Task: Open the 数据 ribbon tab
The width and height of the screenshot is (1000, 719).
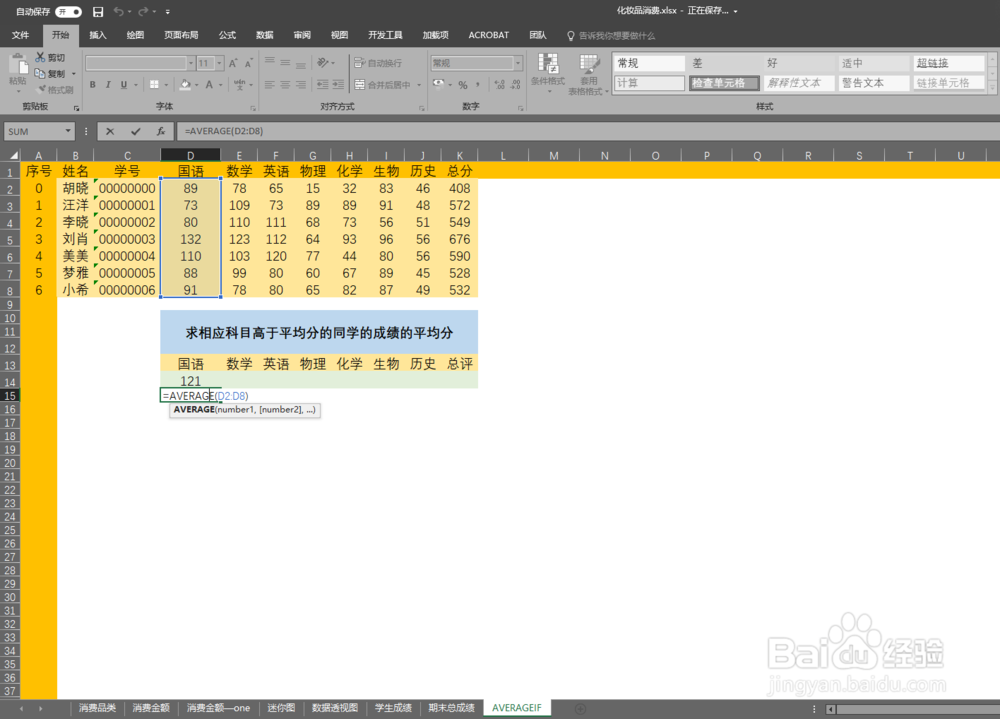Action: point(265,35)
